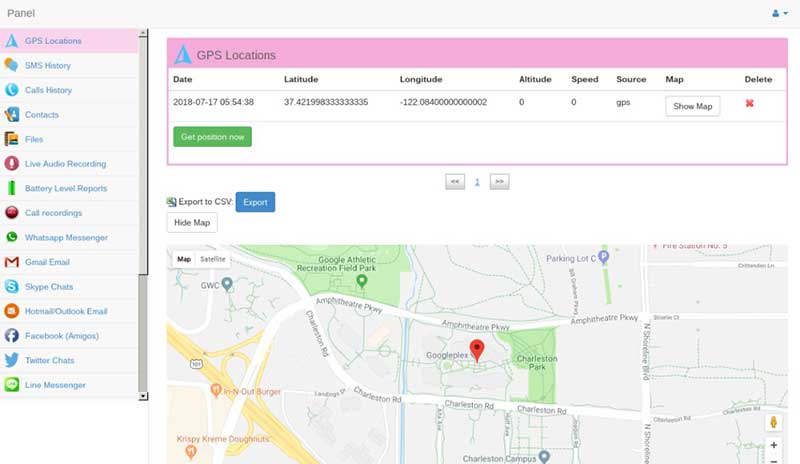The width and height of the screenshot is (800, 464).
Task: Open the user account dropdown
Action: coord(780,14)
